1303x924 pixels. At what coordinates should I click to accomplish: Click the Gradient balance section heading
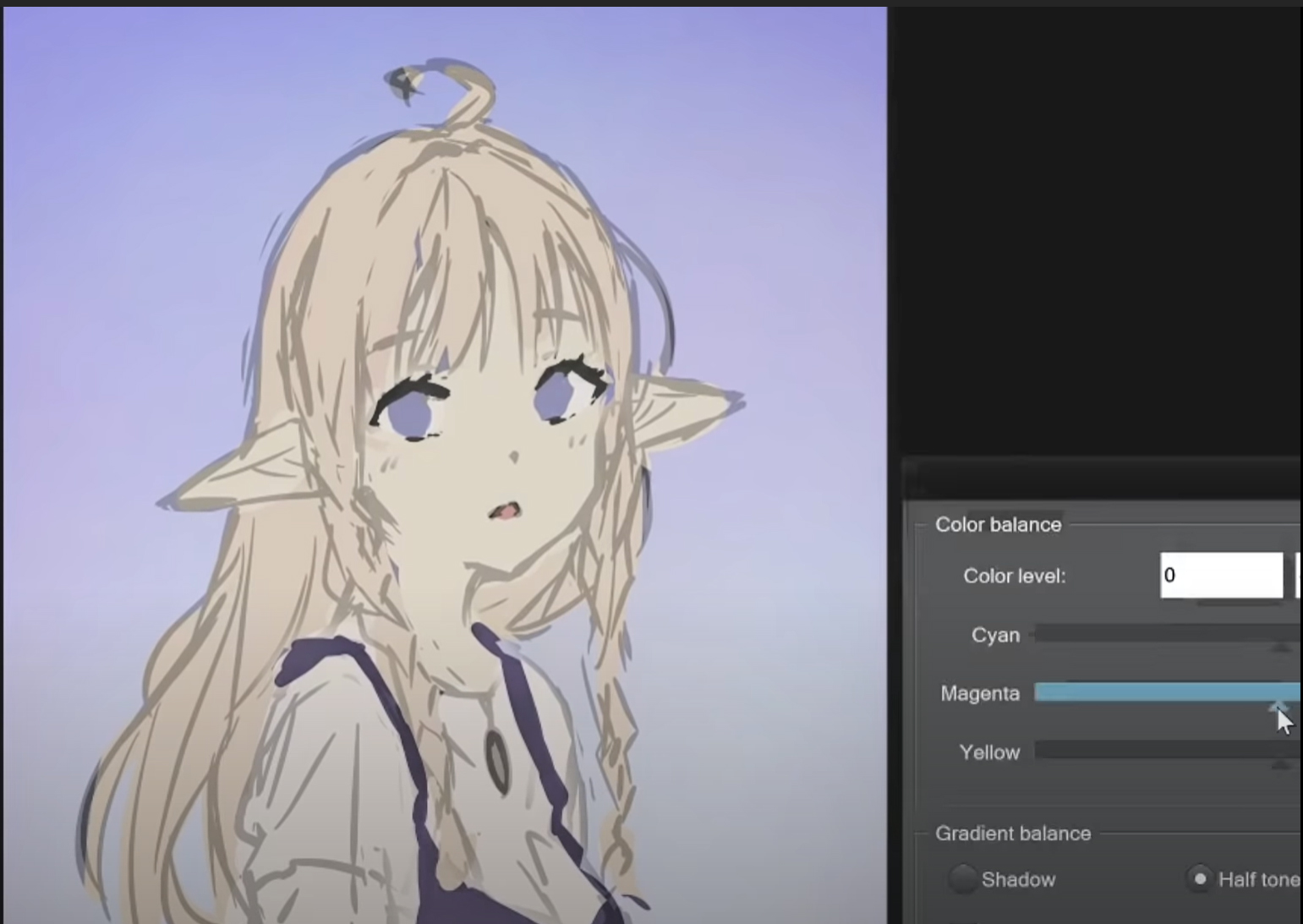click(x=1013, y=834)
